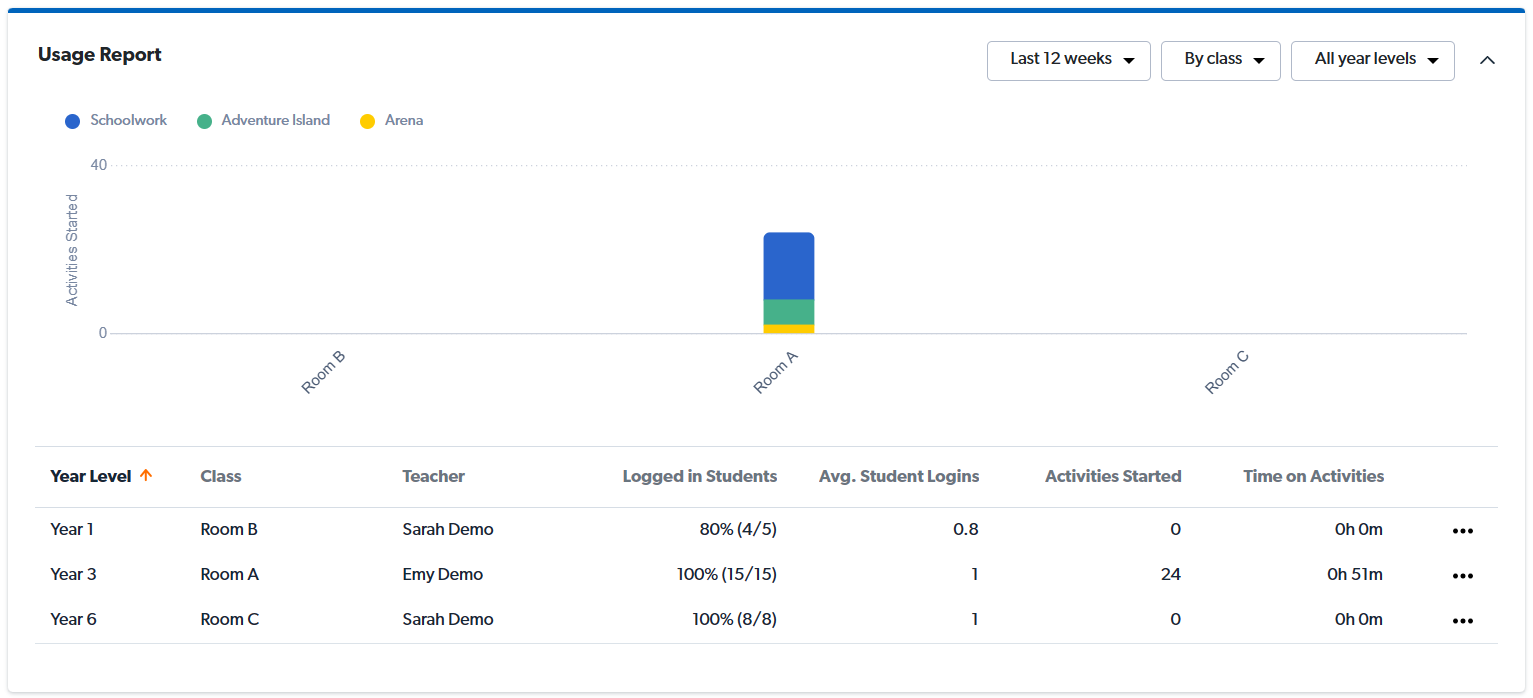Open the By class dropdown

point(1220,60)
